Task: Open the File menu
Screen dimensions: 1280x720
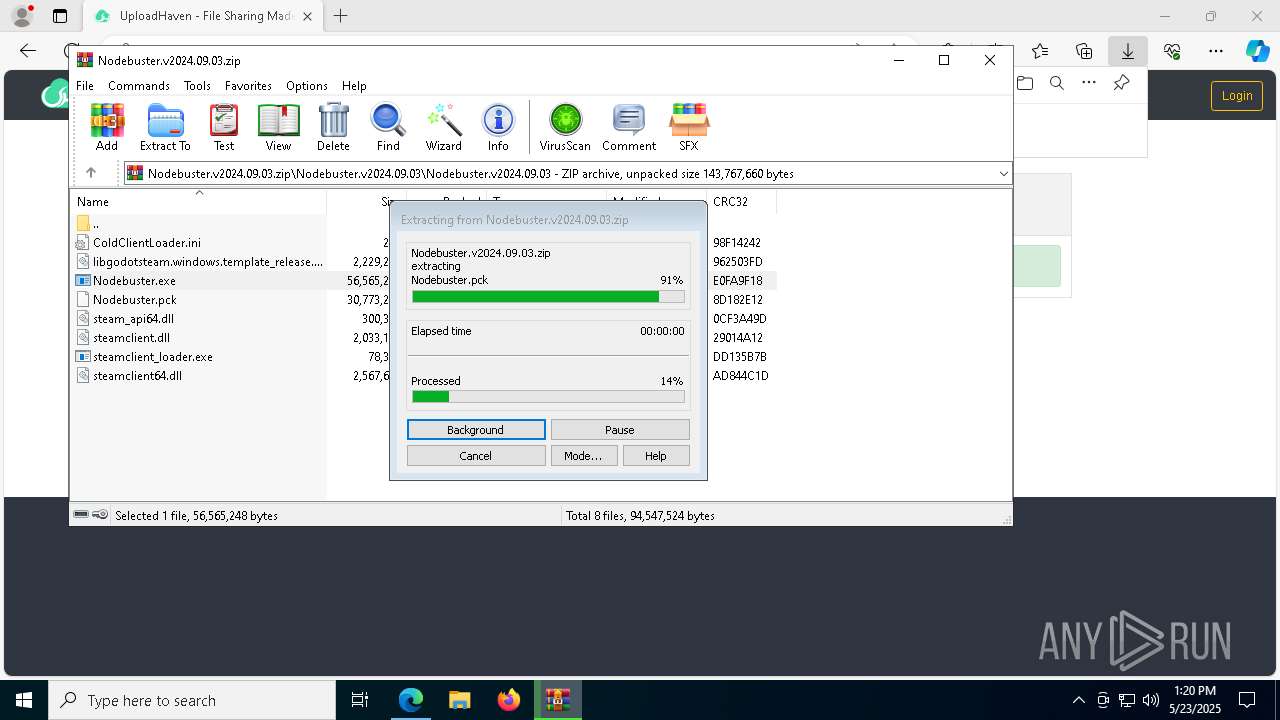Action: (x=85, y=86)
